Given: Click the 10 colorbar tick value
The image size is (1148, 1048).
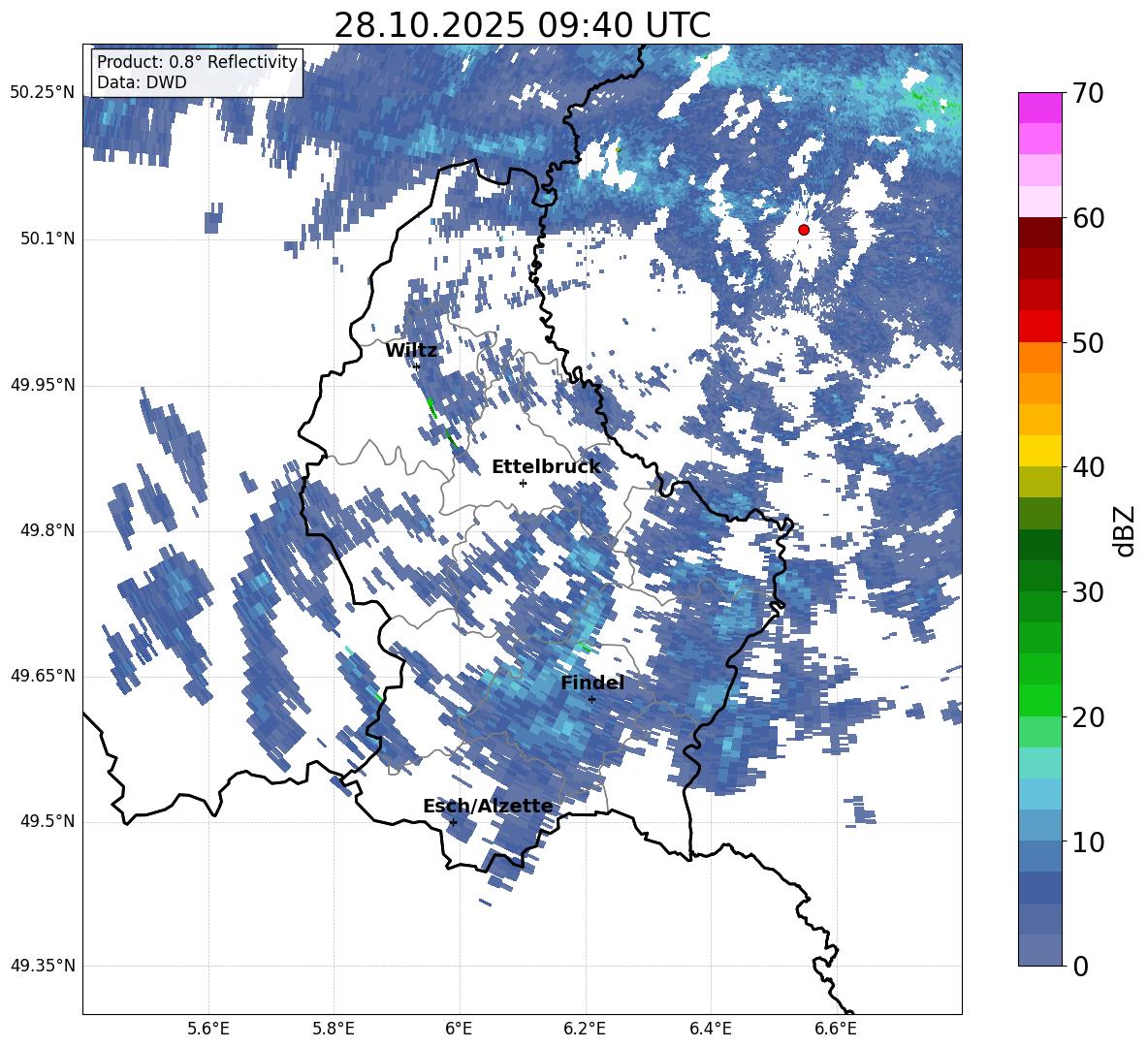Looking at the screenshot, I should point(1087,842).
